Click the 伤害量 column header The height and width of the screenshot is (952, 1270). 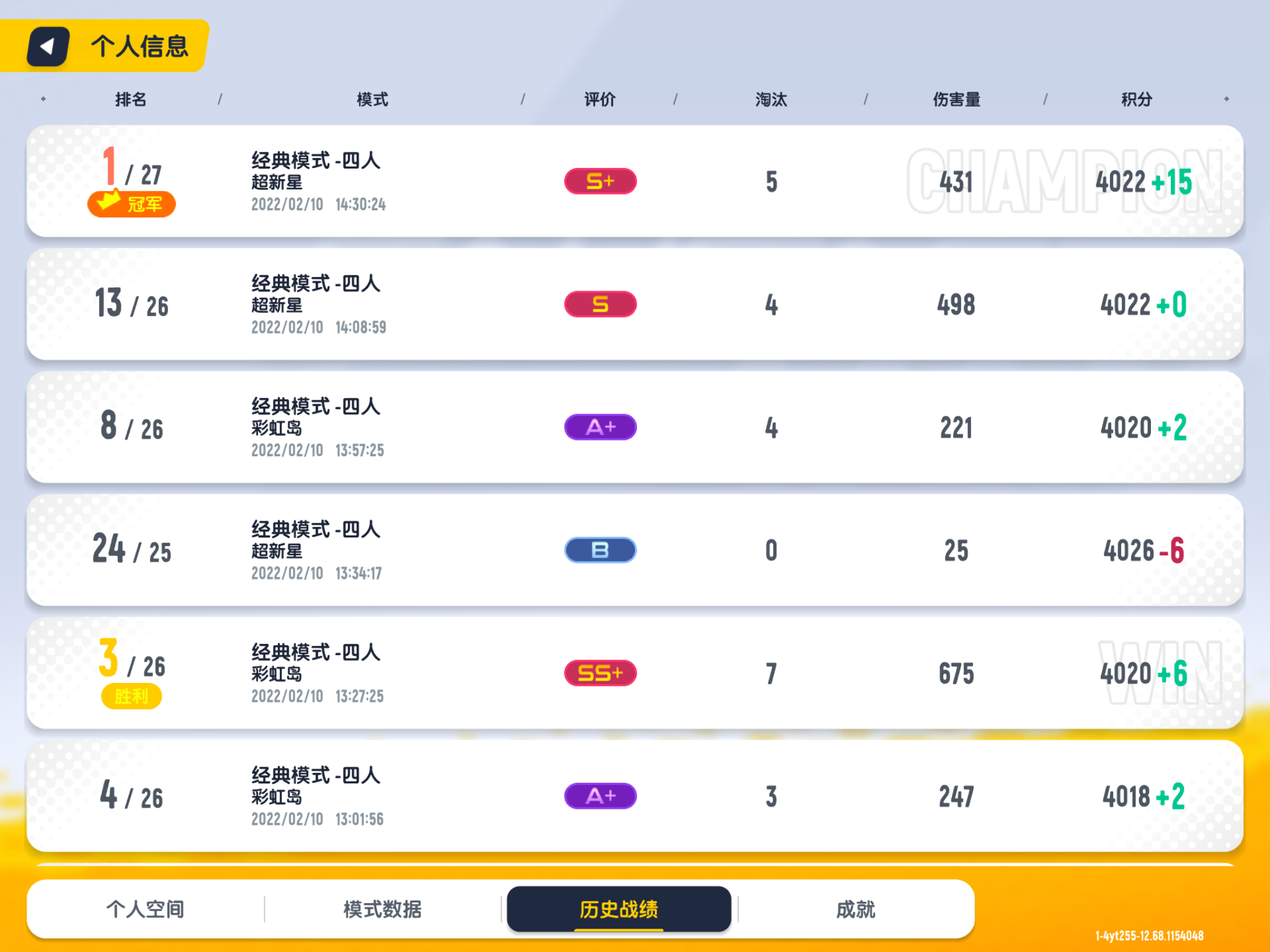956,99
